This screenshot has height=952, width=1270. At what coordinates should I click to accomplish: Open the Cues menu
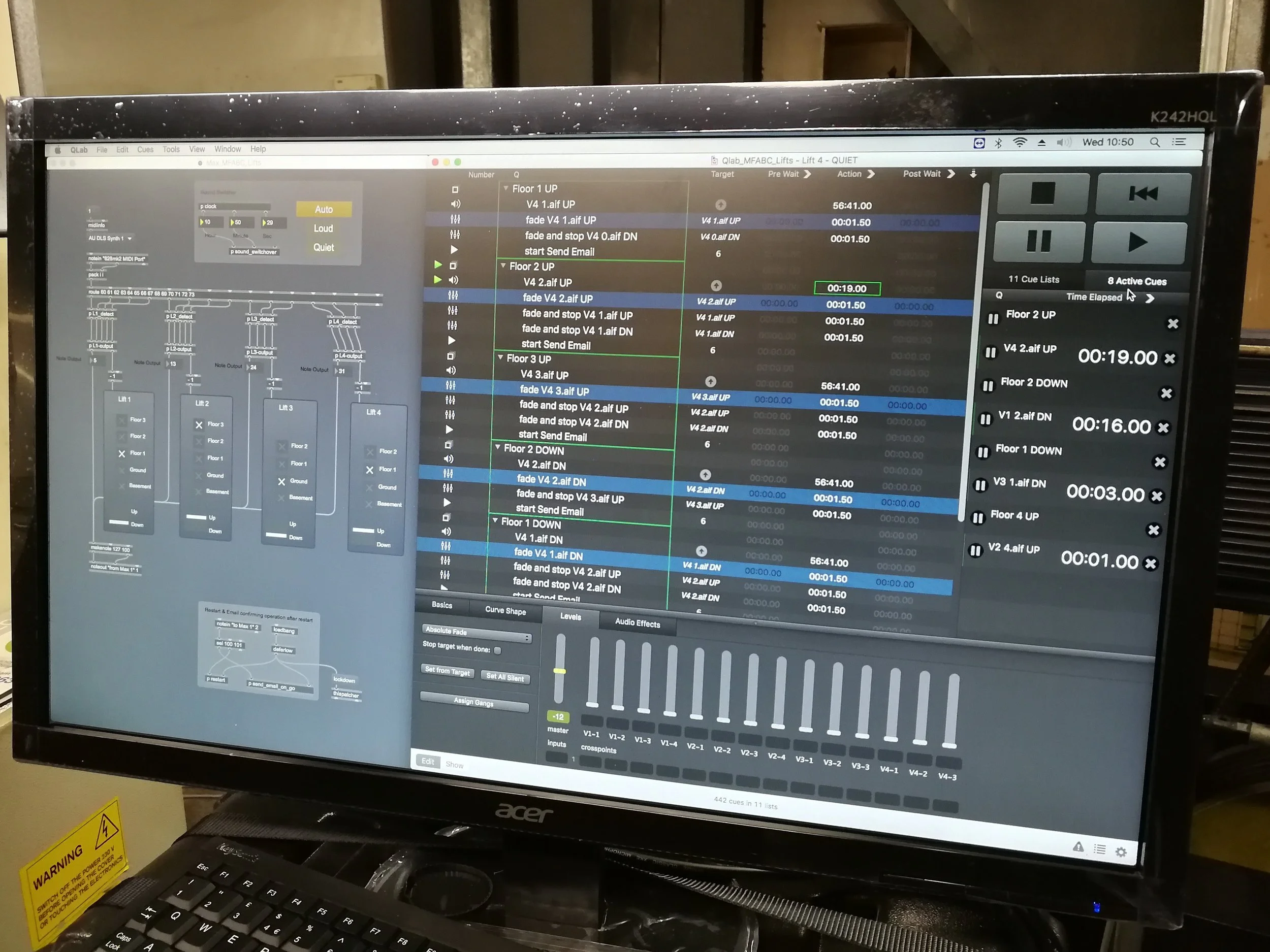tap(145, 150)
